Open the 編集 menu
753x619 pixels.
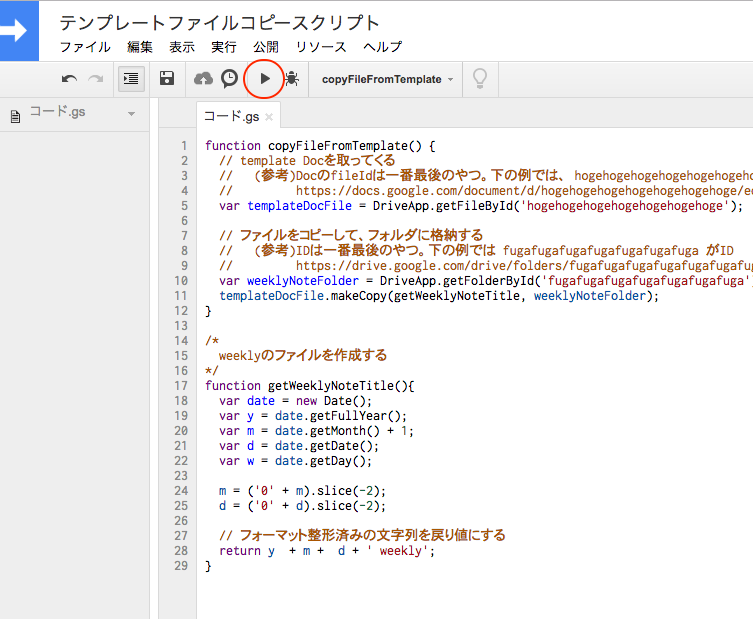[x=140, y=47]
